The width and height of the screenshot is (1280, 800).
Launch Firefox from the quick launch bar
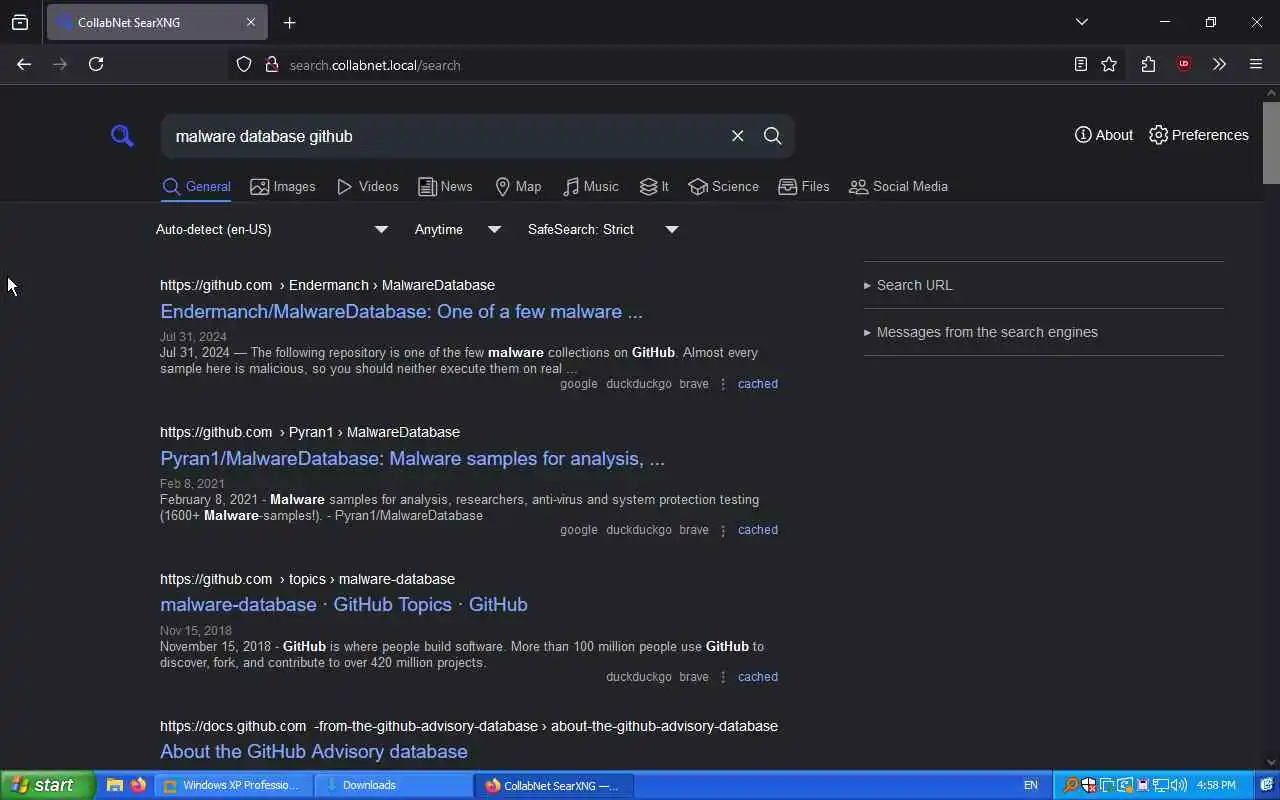point(138,785)
